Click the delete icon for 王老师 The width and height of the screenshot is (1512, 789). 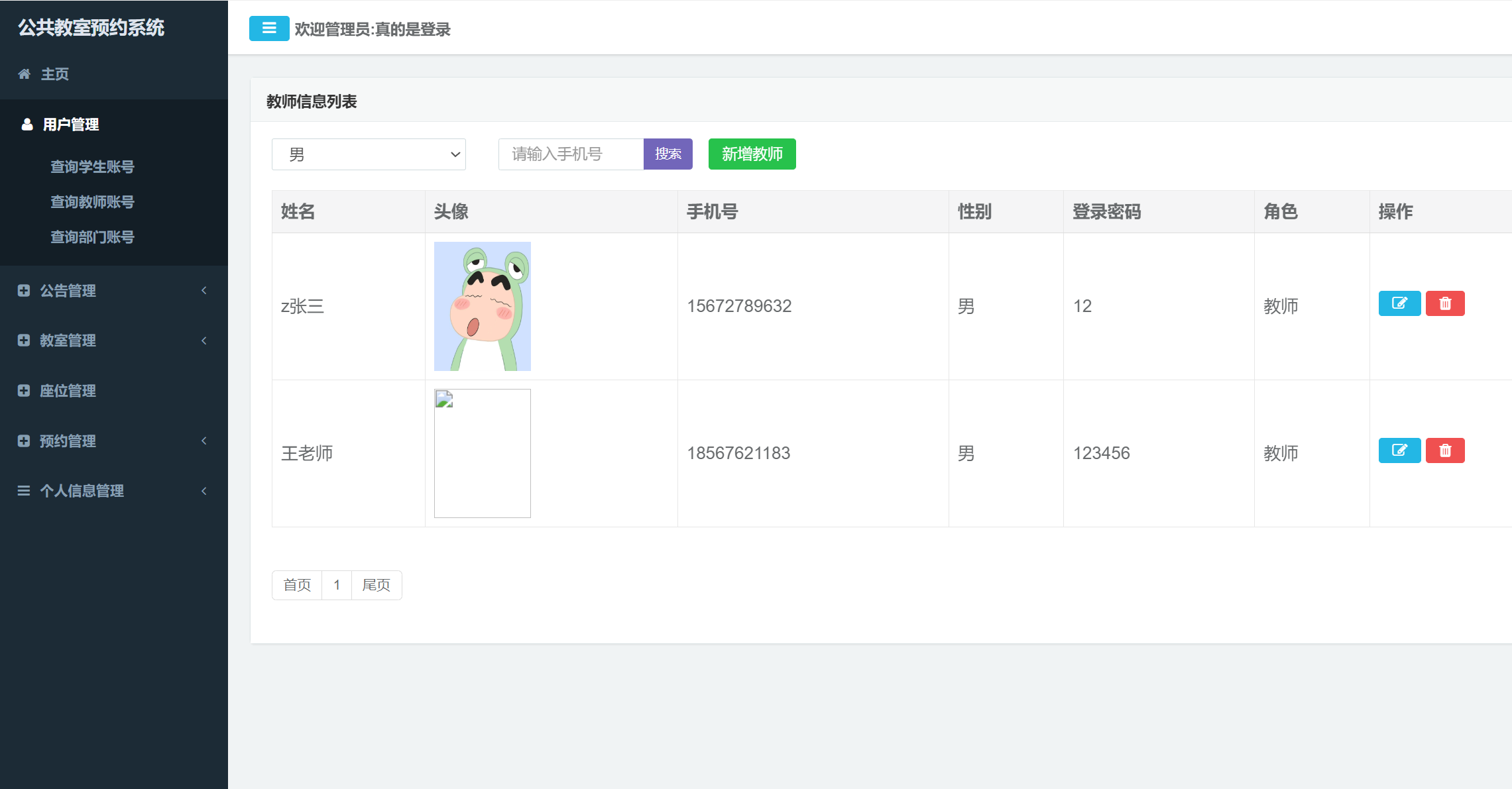coord(1445,450)
